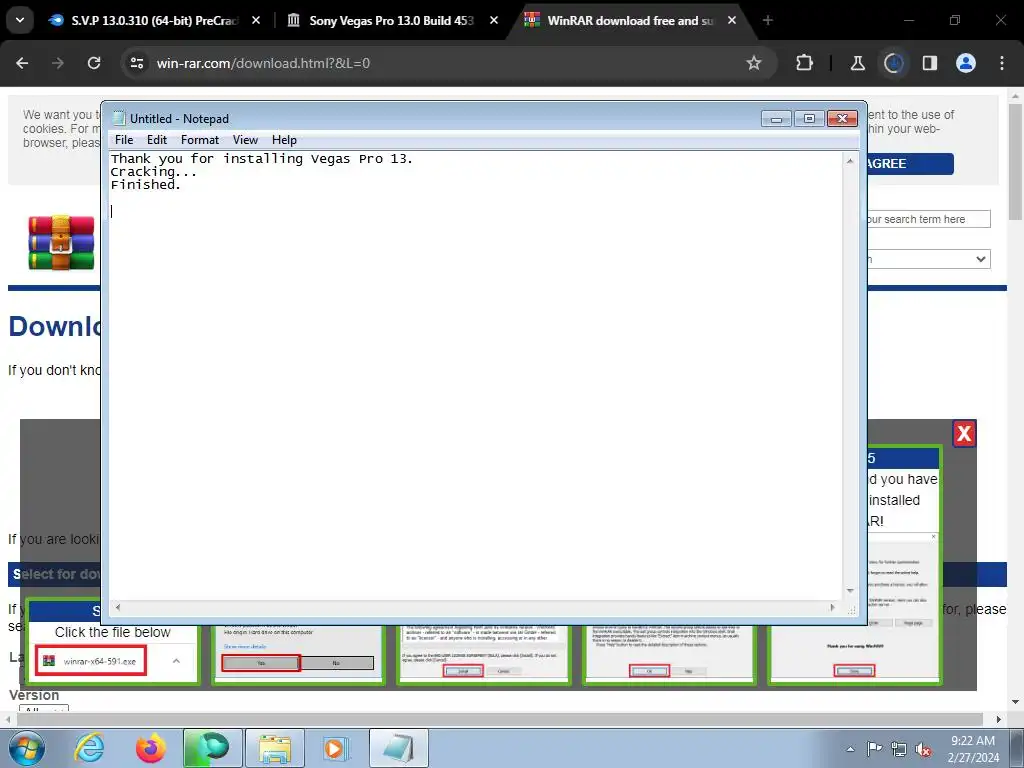Image resolution: width=1024 pixels, height=768 pixels.
Task: Close the WinRAR download tab
Action: (x=732, y=20)
